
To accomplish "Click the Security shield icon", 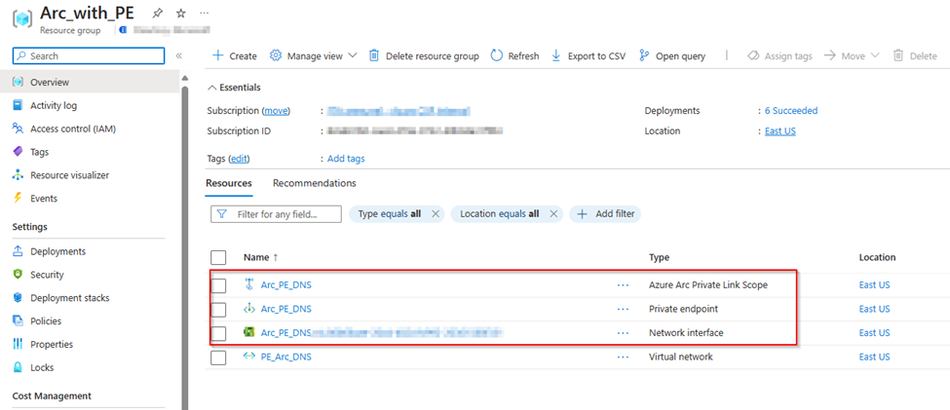I will tap(18, 274).
